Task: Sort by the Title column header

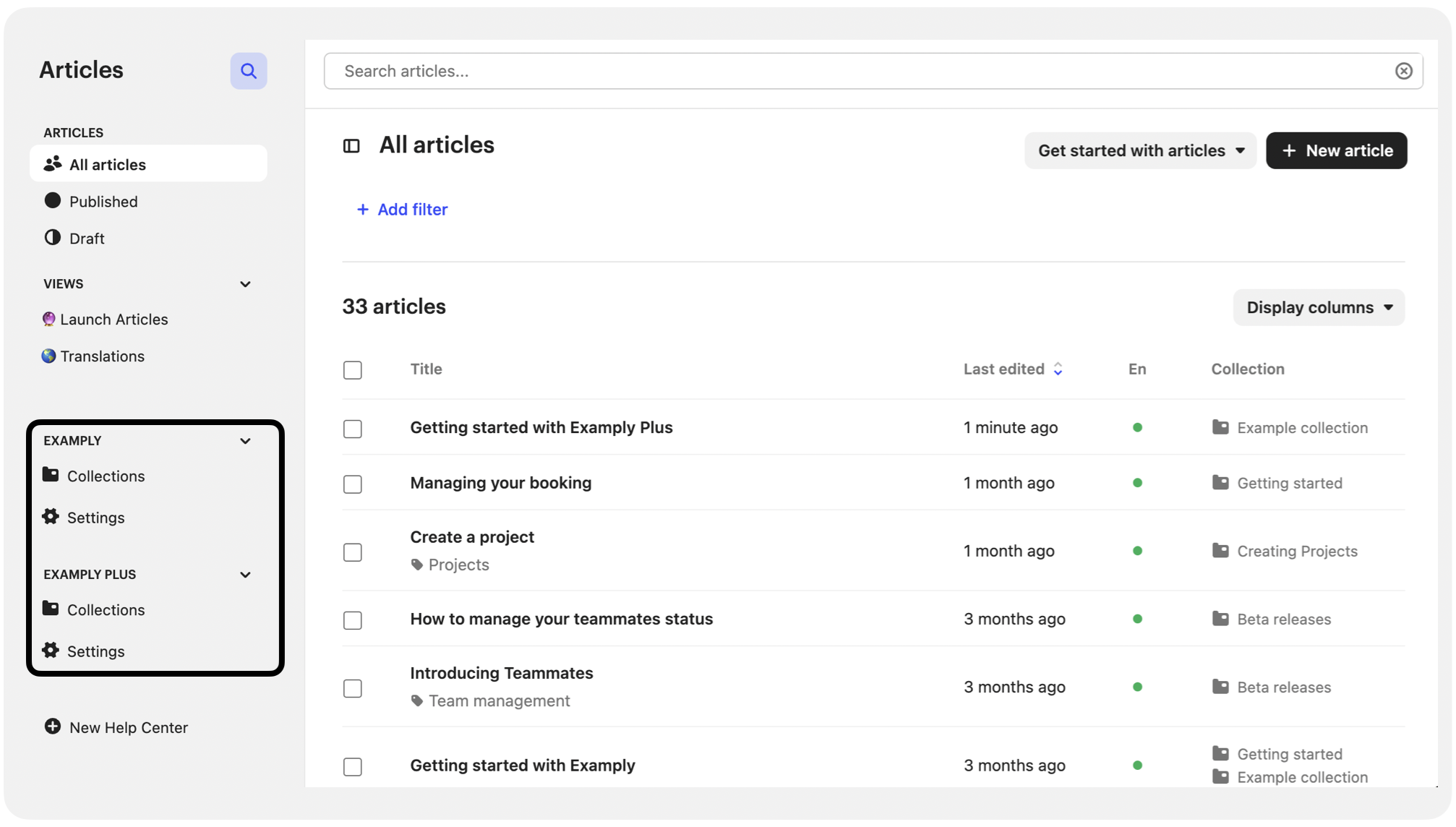Action: (427, 369)
